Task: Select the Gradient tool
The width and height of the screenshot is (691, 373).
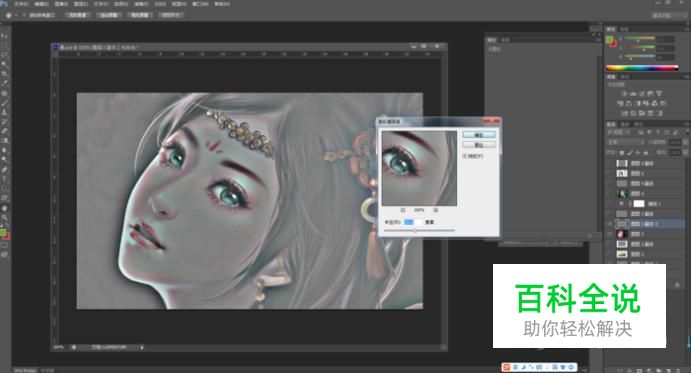Action: coord(4,141)
